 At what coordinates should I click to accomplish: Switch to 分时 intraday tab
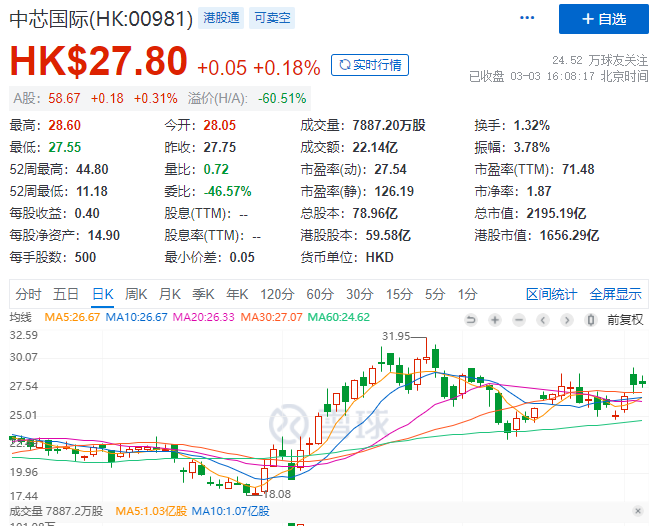(x=28, y=294)
